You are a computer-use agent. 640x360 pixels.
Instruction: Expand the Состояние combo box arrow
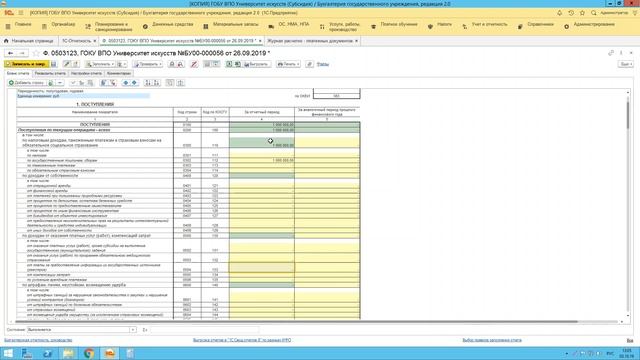(x=133, y=330)
